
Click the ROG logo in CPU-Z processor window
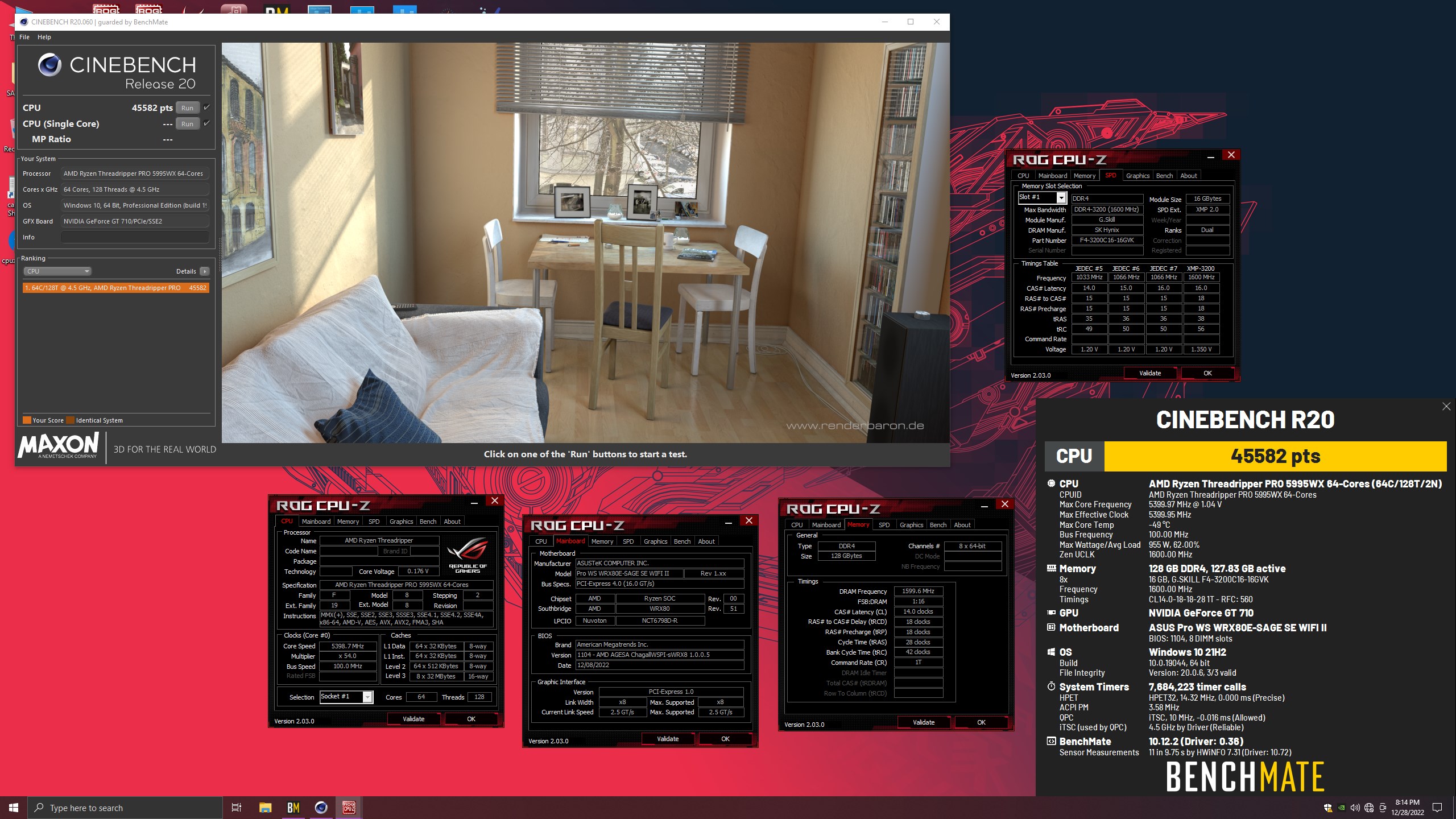(x=468, y=554)
